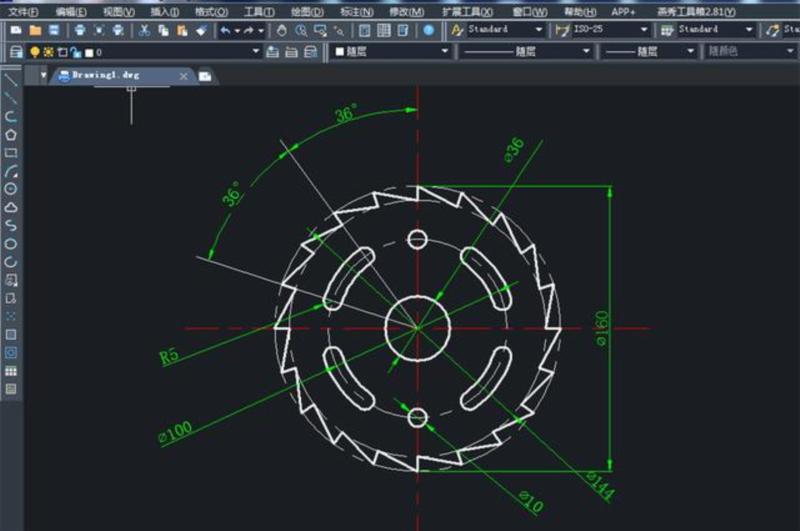Viewport: 800px width, 531px height.
Task: Open a file with the folder icon
Action: 35,31
